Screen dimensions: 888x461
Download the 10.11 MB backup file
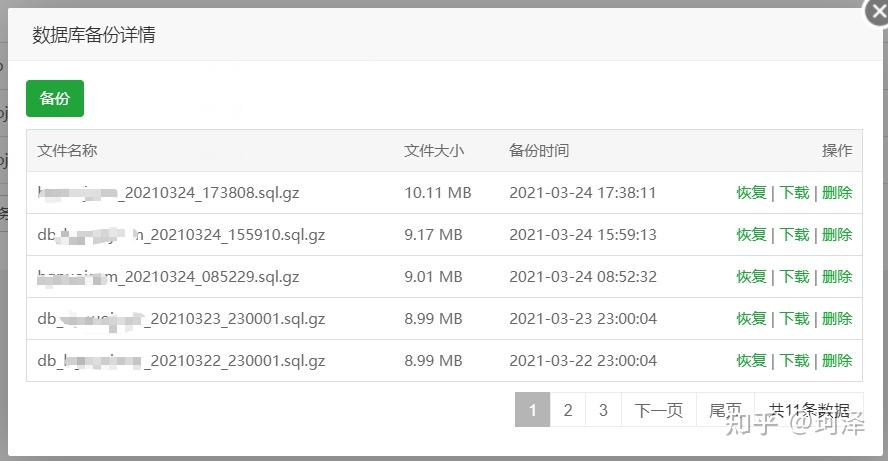tap(794, 193)
